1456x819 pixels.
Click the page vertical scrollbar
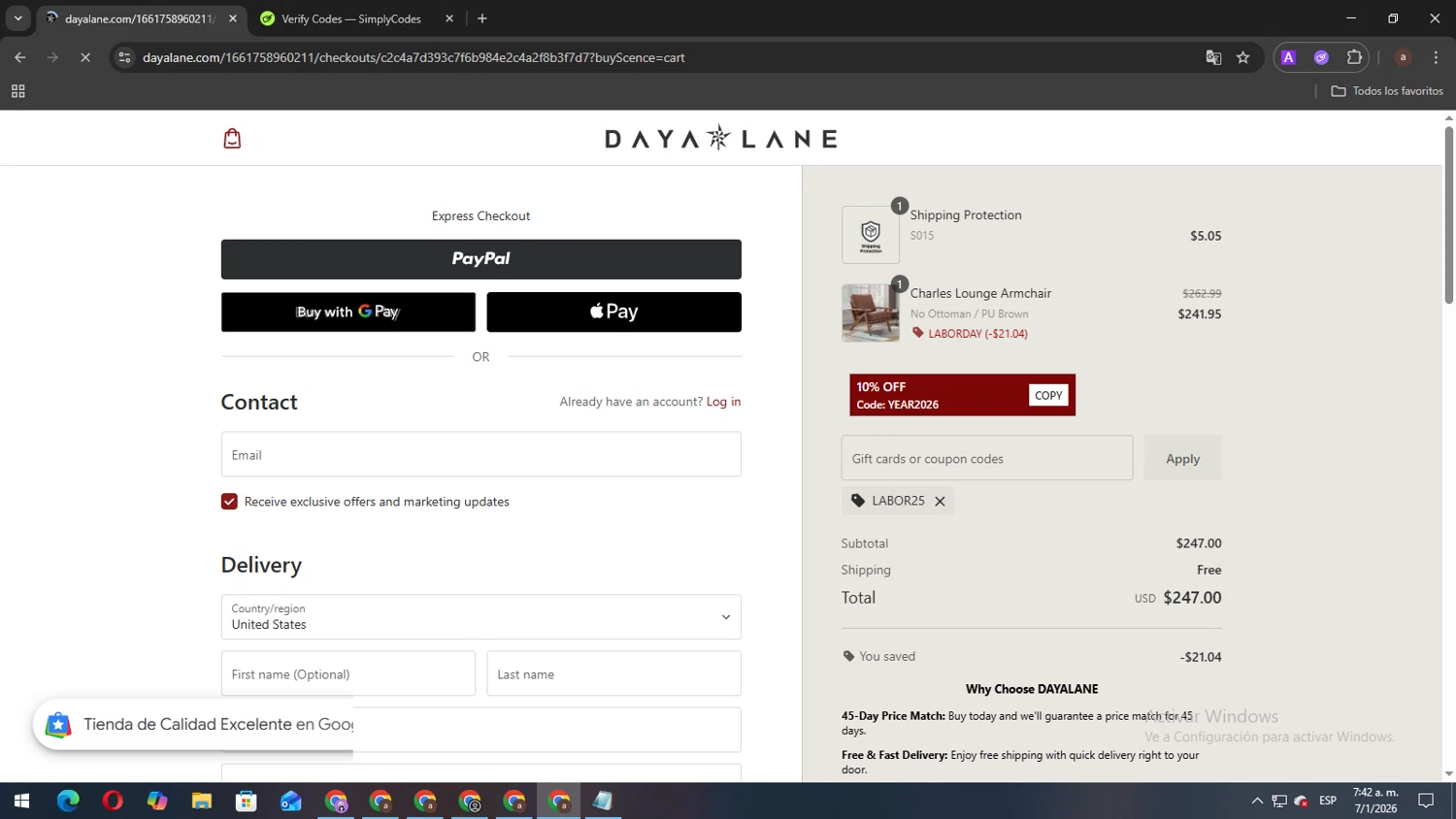[1448, 213]
